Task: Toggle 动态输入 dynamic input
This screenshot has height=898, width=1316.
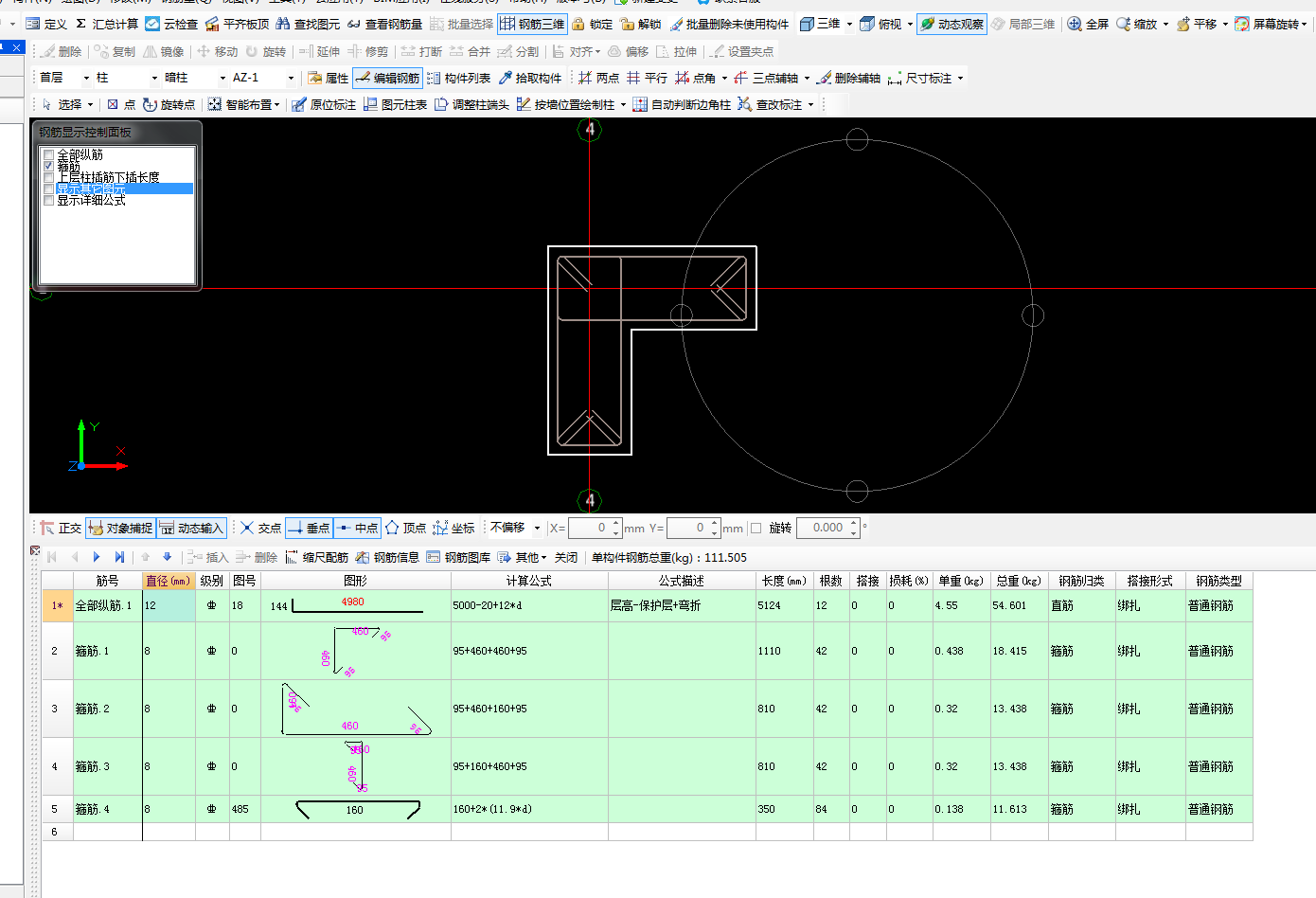Action: click(191, 528)
